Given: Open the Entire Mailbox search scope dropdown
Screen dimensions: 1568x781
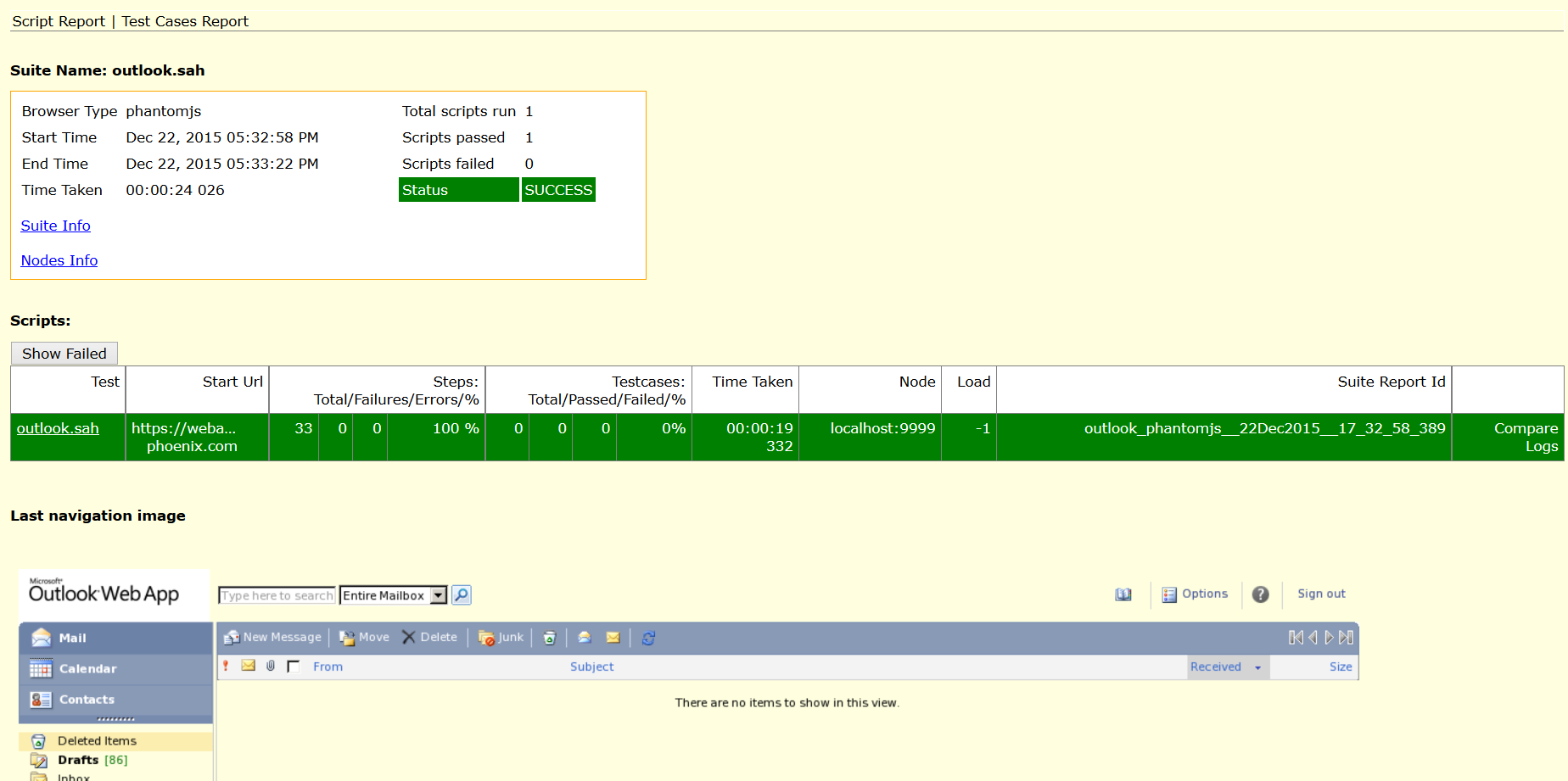Looking at the screenshot, I should pyautogui.click(x=393, y=595).
